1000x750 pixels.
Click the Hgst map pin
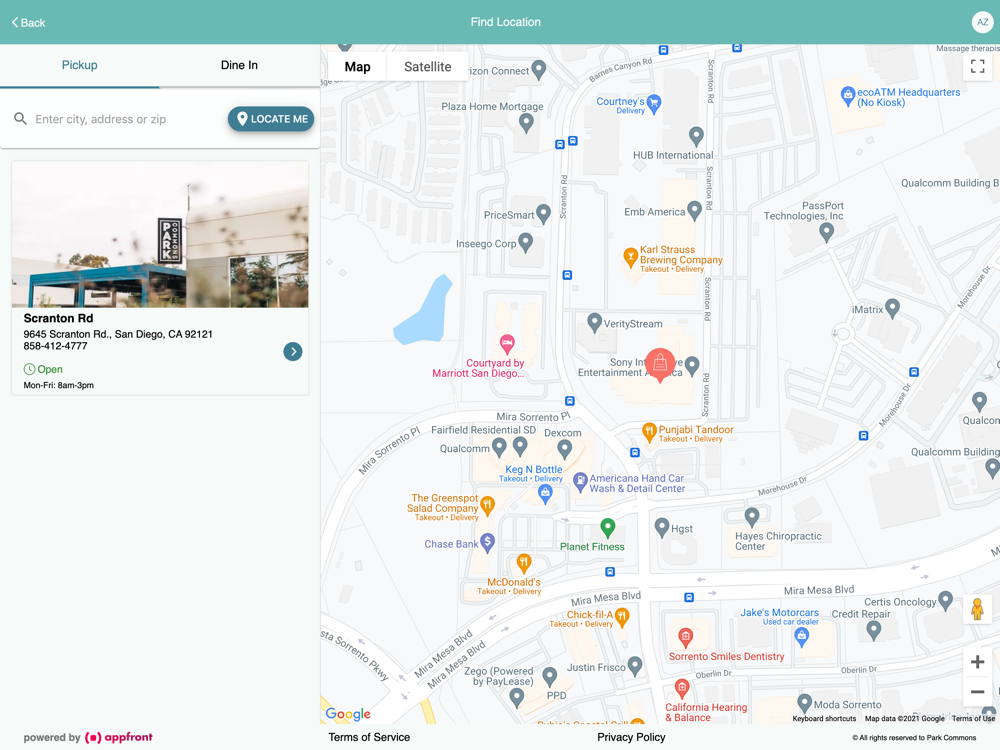click(662, 527)
